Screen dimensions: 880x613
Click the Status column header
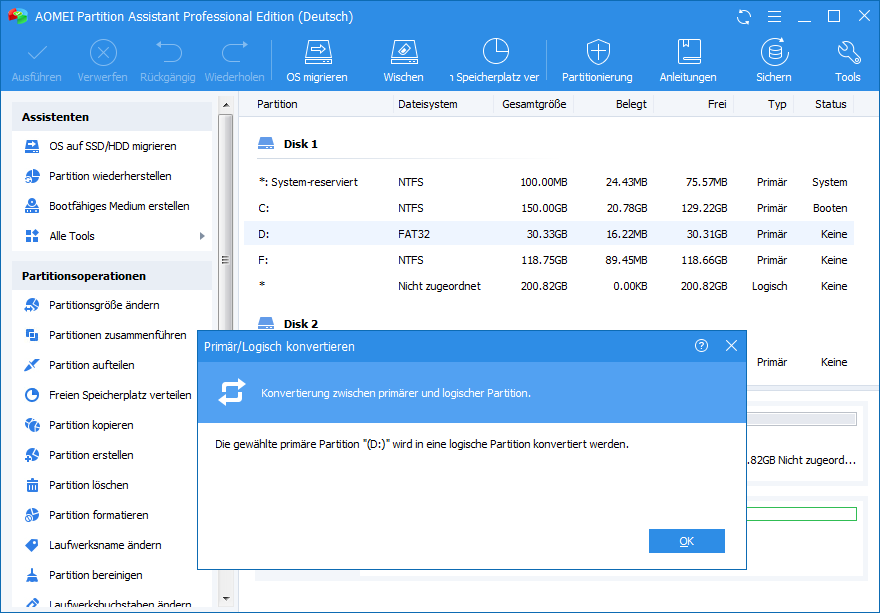831,104
